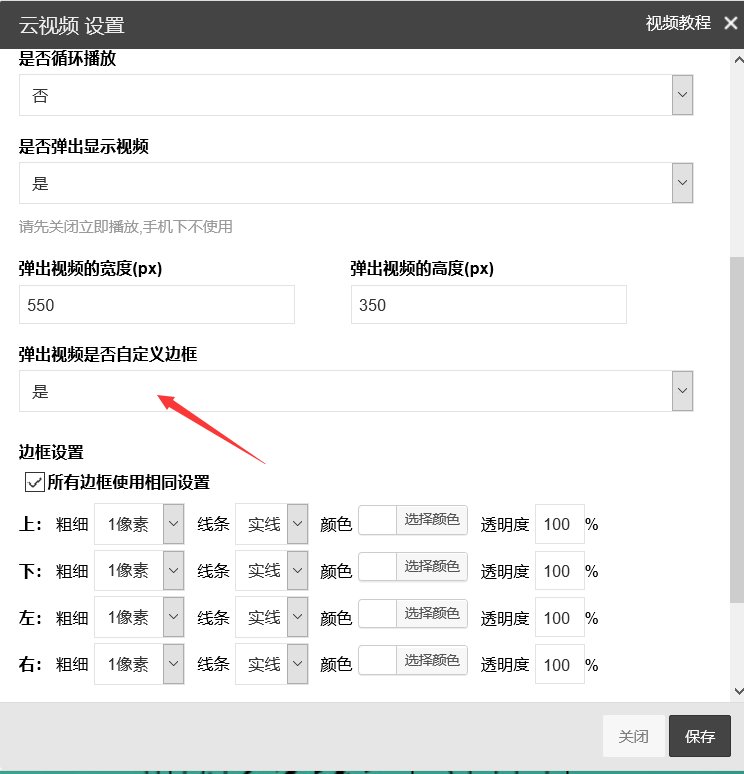Open the 上 border 线条 style dropdown
This screenshot has width=744, height=774.
coord(272,524)
